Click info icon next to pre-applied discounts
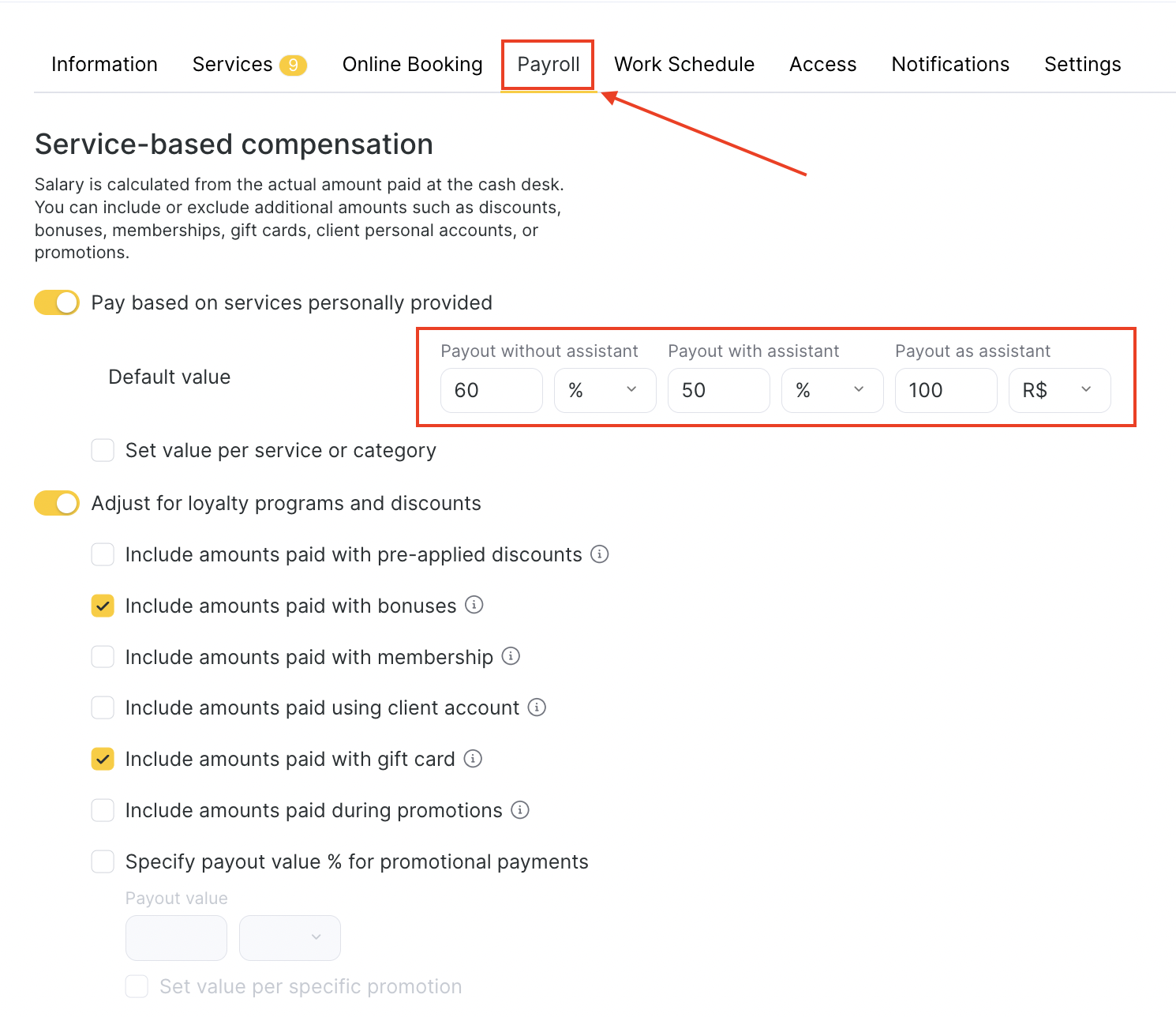Image resolution: width=1176 pixels, height=1017 pixels. (600, 554)
